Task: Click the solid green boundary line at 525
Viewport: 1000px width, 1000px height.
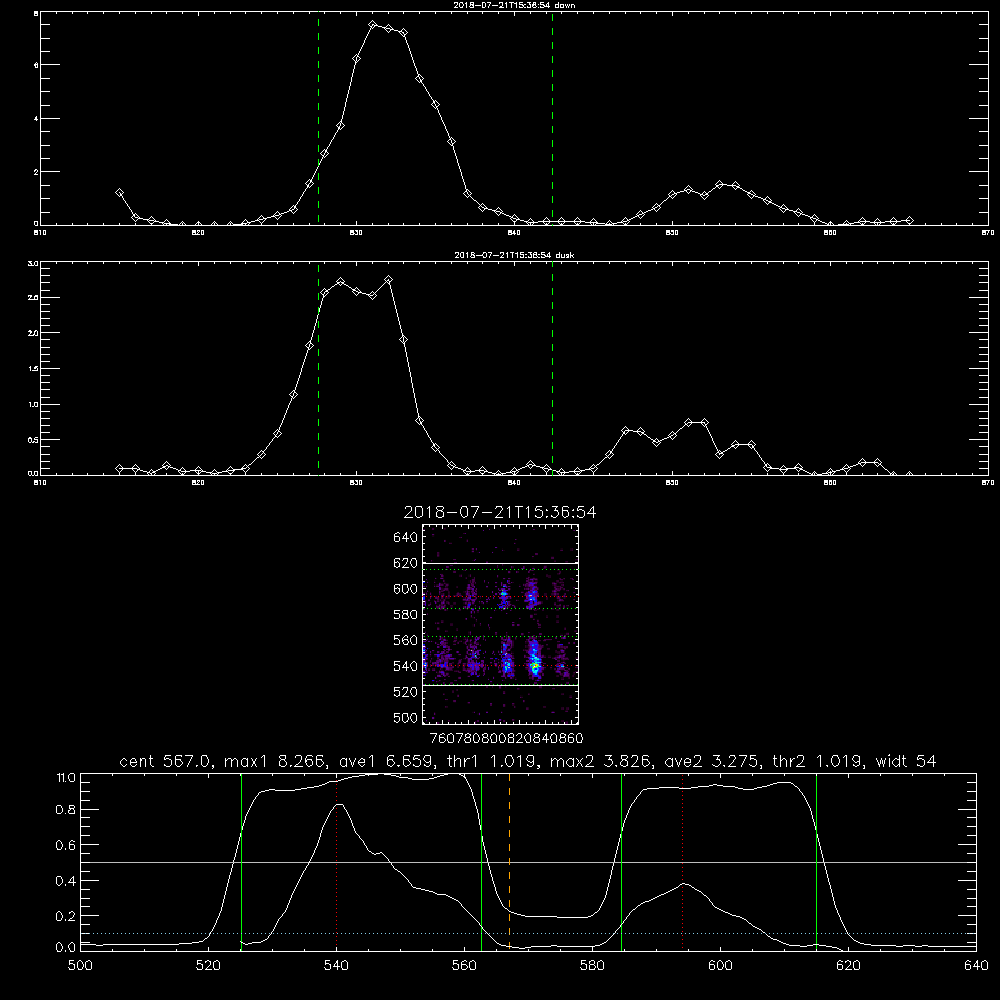Action: [x=241, y=861]
